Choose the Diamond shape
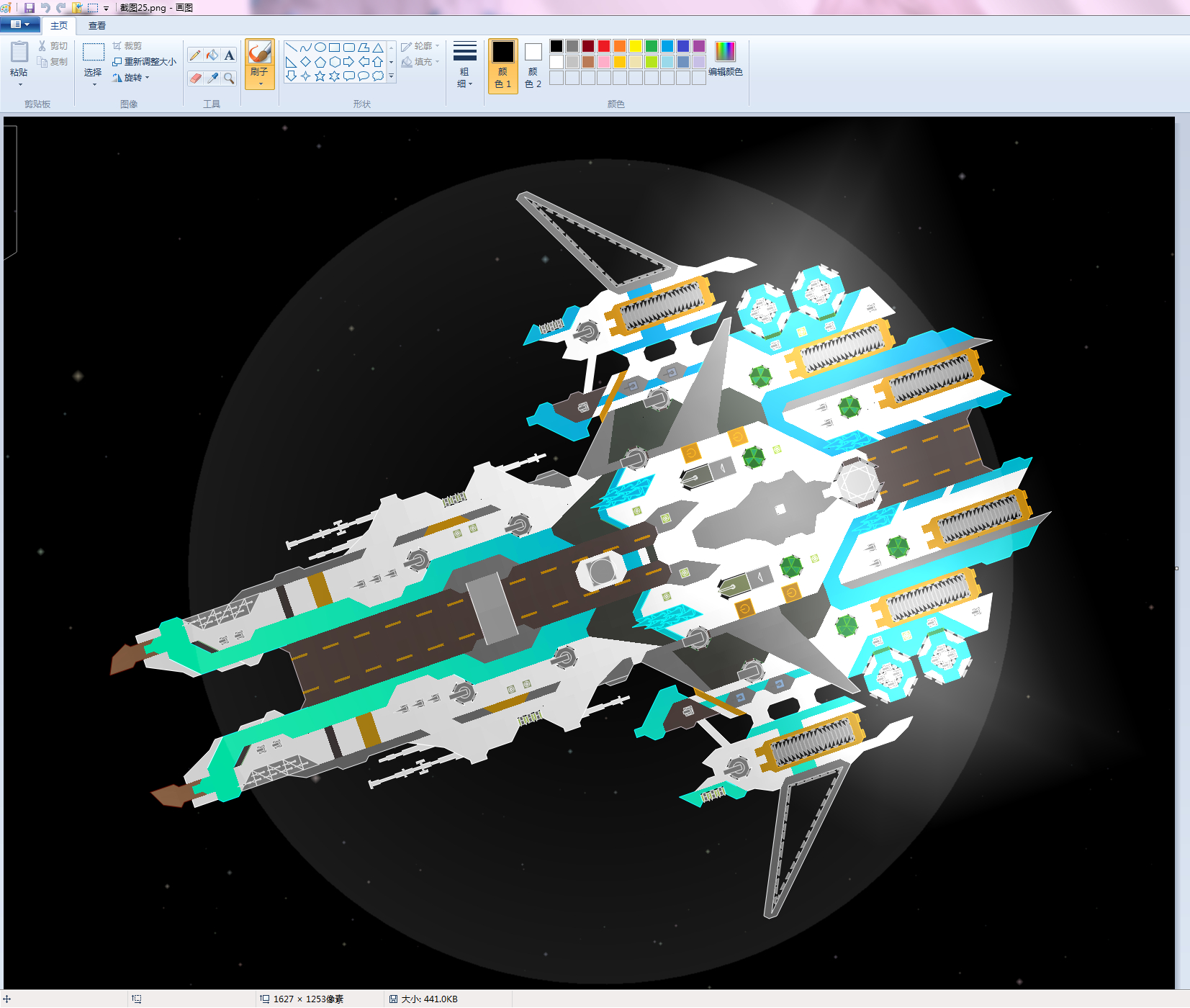Screen dimensions: 1190x1008 [306, 62]
